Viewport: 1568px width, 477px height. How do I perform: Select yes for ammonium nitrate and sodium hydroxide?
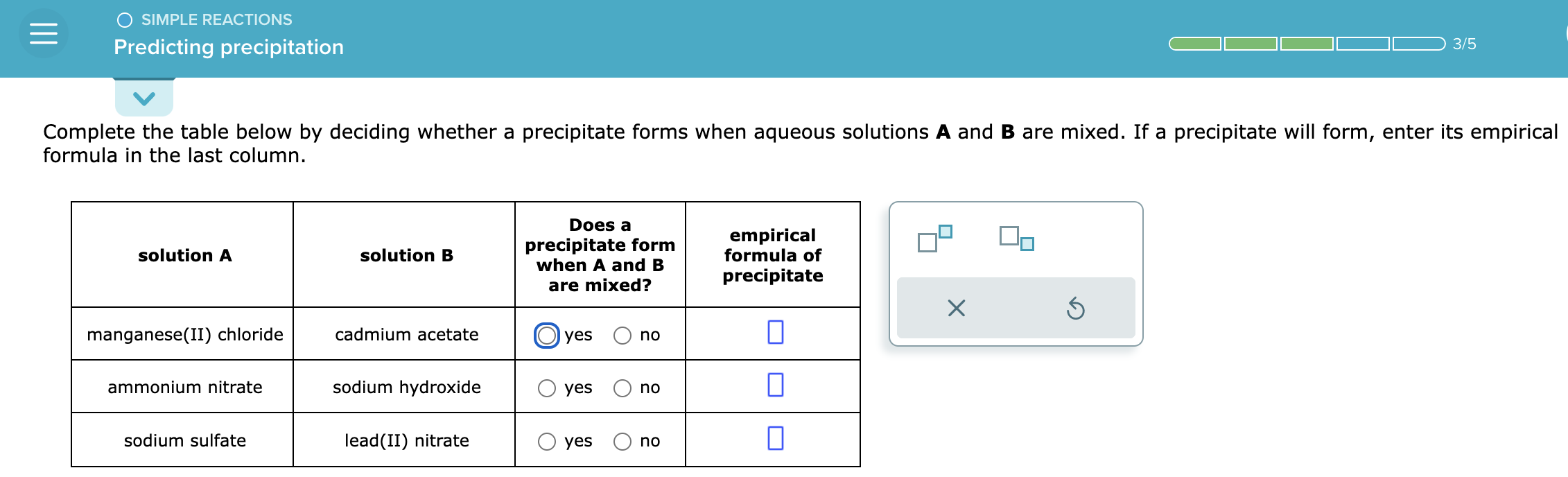pyautogui.click(x=547, y=388)
